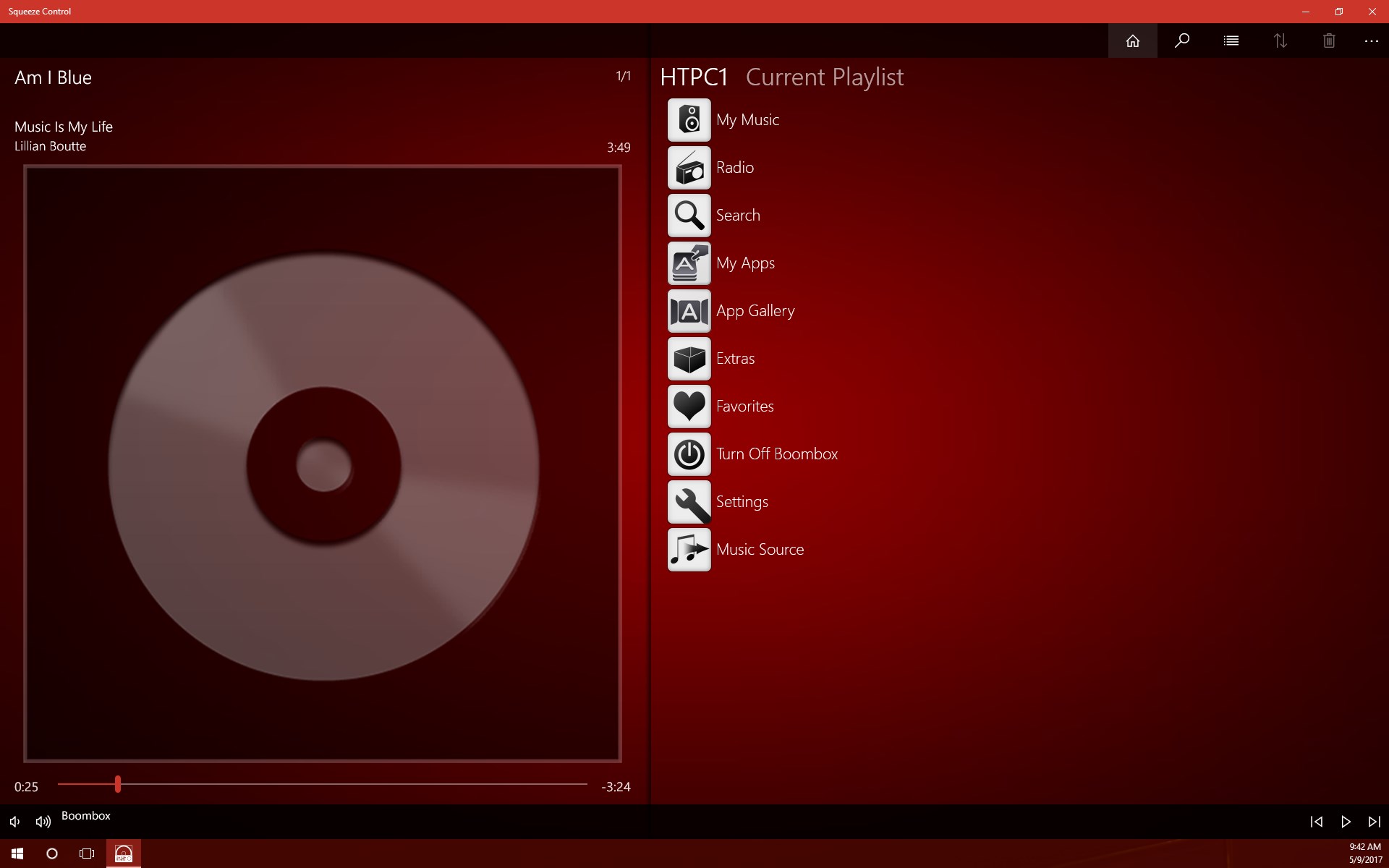The width and height of the screenshot is (1389, 868).
Task: Open Favorites
Action: (x=744, y=406)
